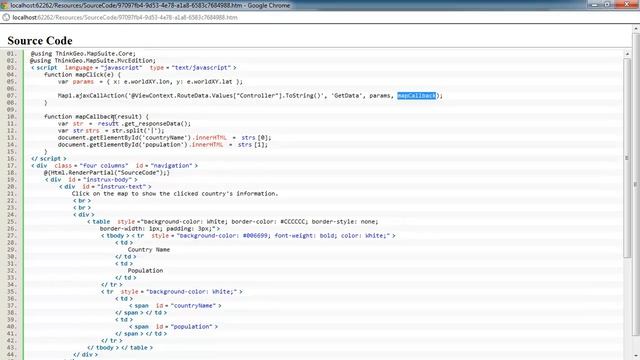Image resolution: width=640 pixels, height=360 pixels.
Task: Click "@using ThinkGeo.MapSuite.Core;" on line 01
Action: (83, 53)
